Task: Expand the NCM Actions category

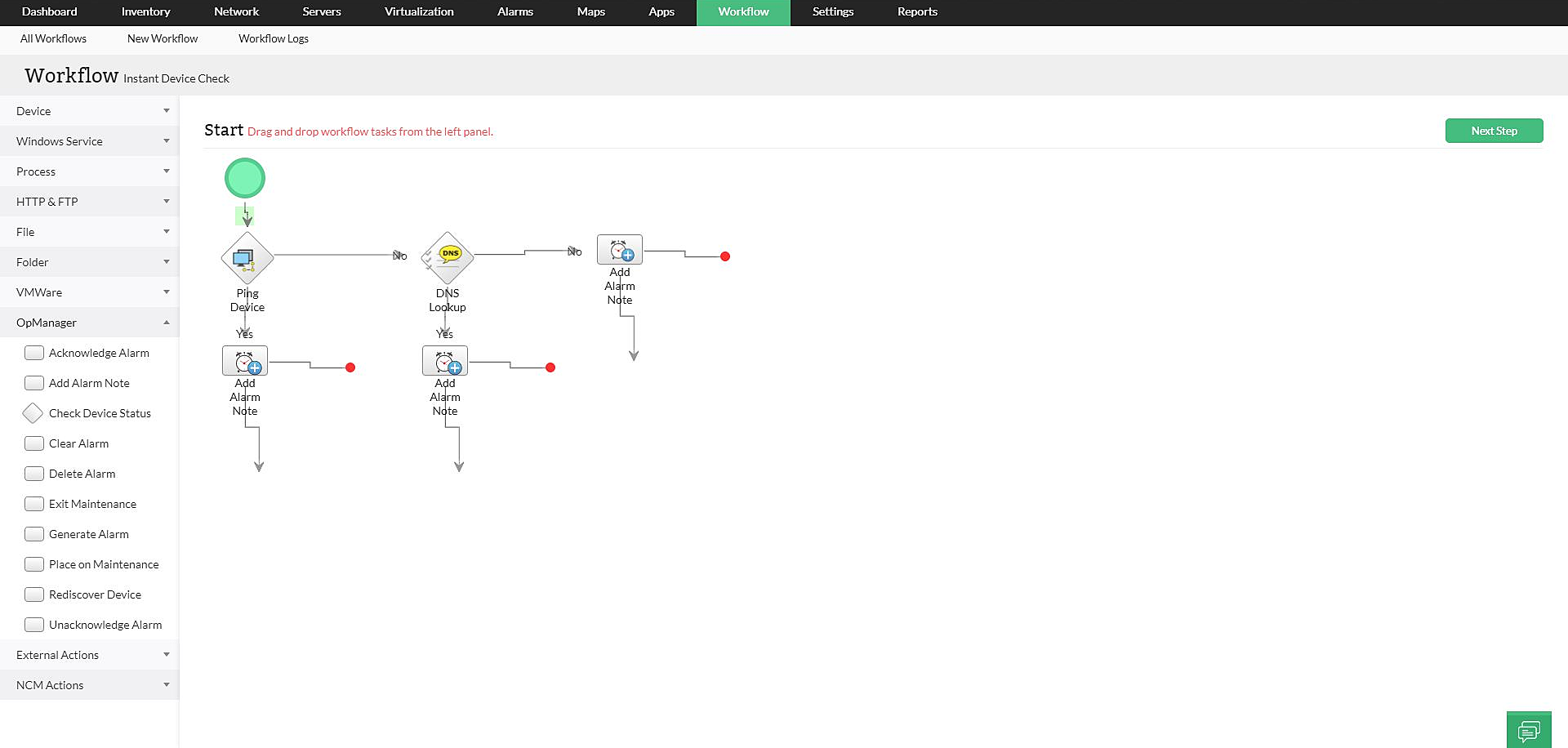Action: tap(89, 685)
